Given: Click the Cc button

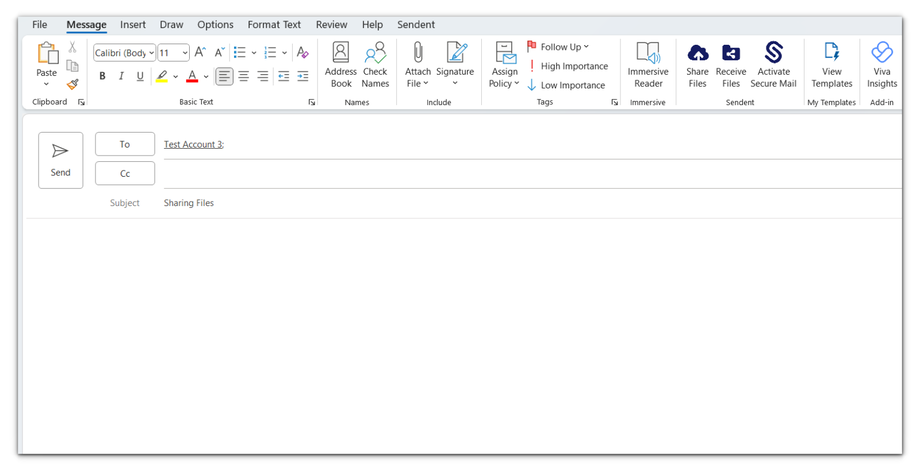Looking at the screenshot, I should 125,173.
